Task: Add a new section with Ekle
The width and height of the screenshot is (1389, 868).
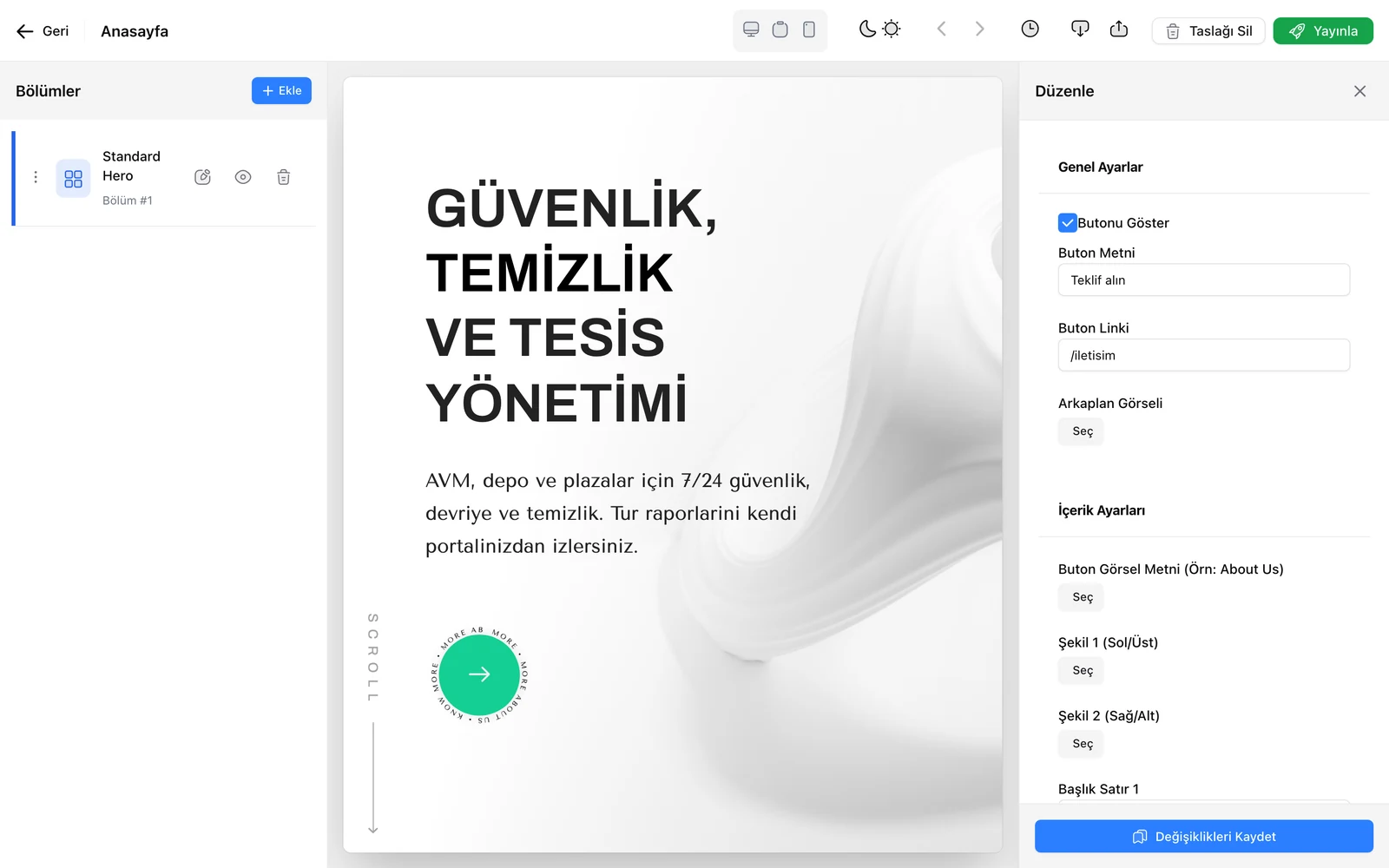Action: pyautogui.click(x=281, y=90)
